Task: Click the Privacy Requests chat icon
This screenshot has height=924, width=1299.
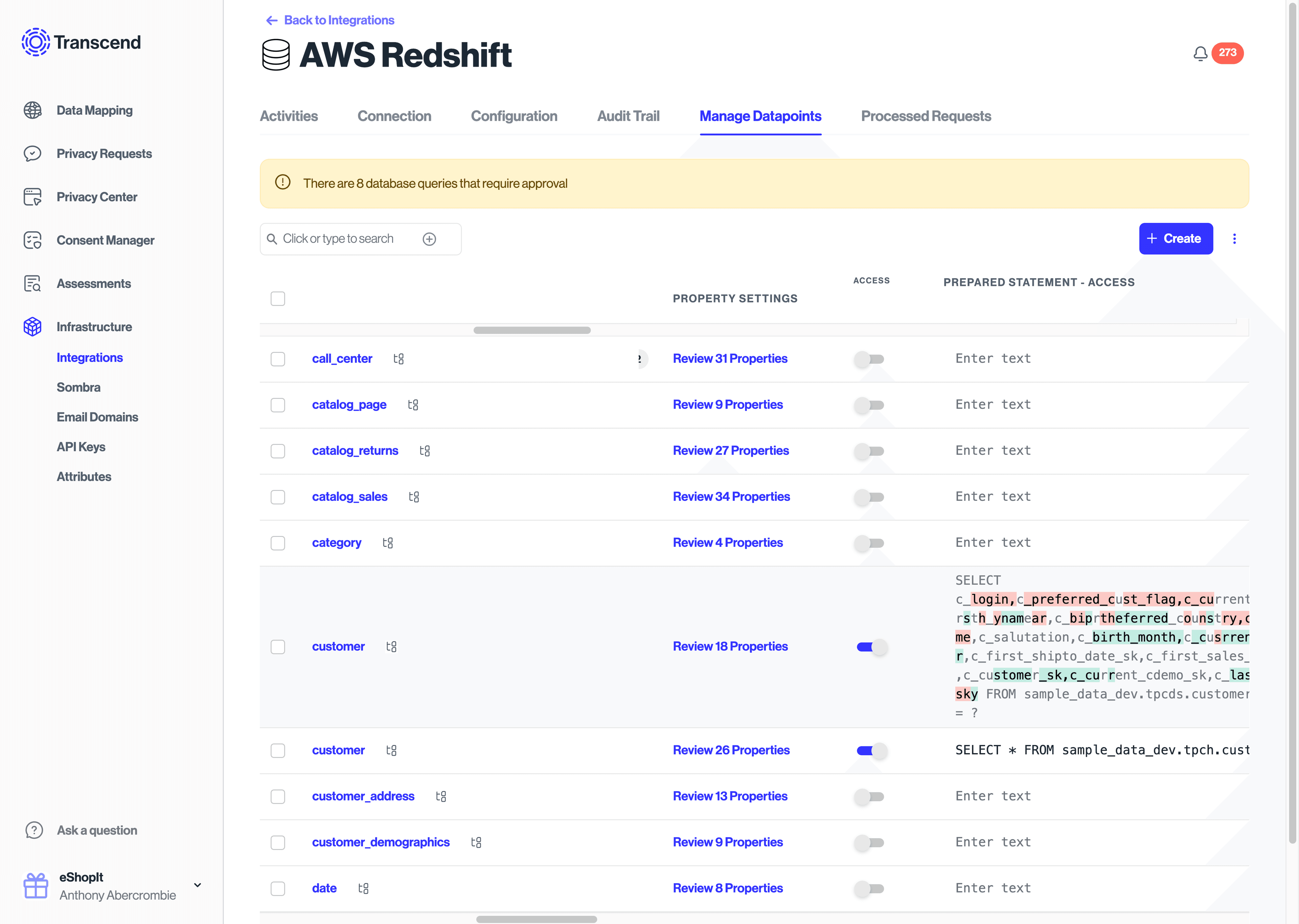Action: pyautogui.click(x=32, y=154)
